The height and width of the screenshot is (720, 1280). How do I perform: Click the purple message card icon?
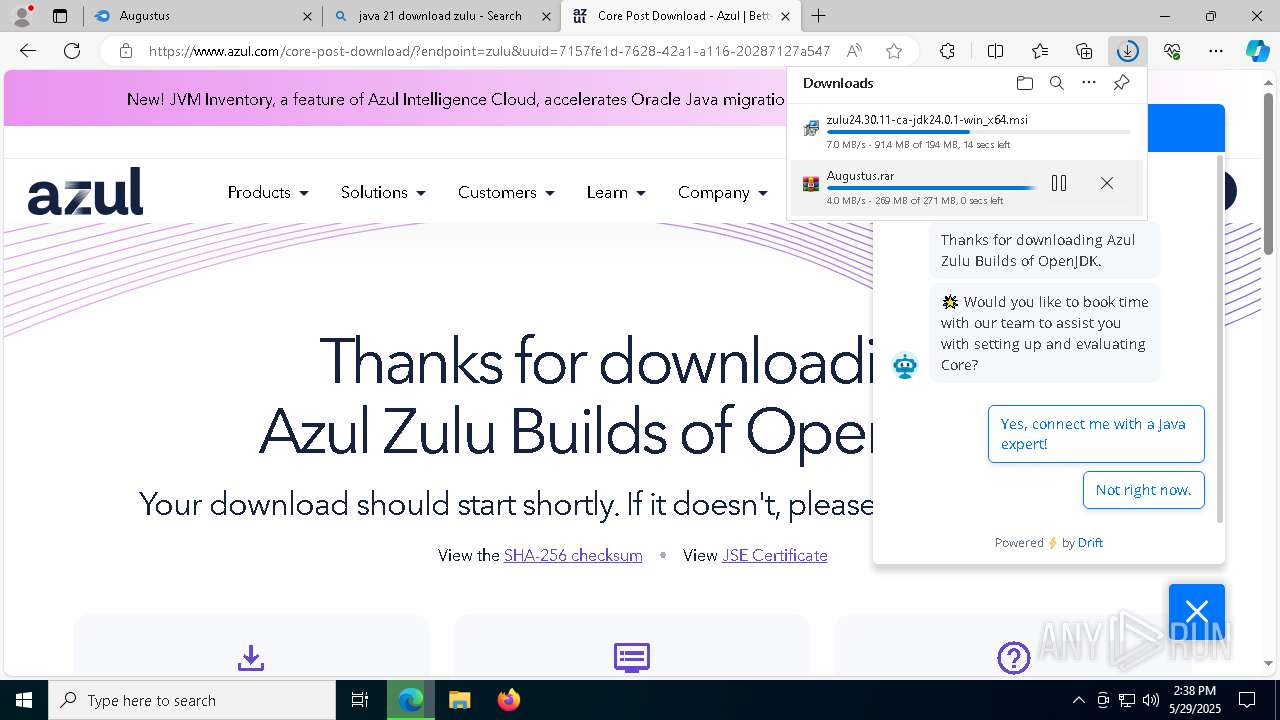point(632,657)
